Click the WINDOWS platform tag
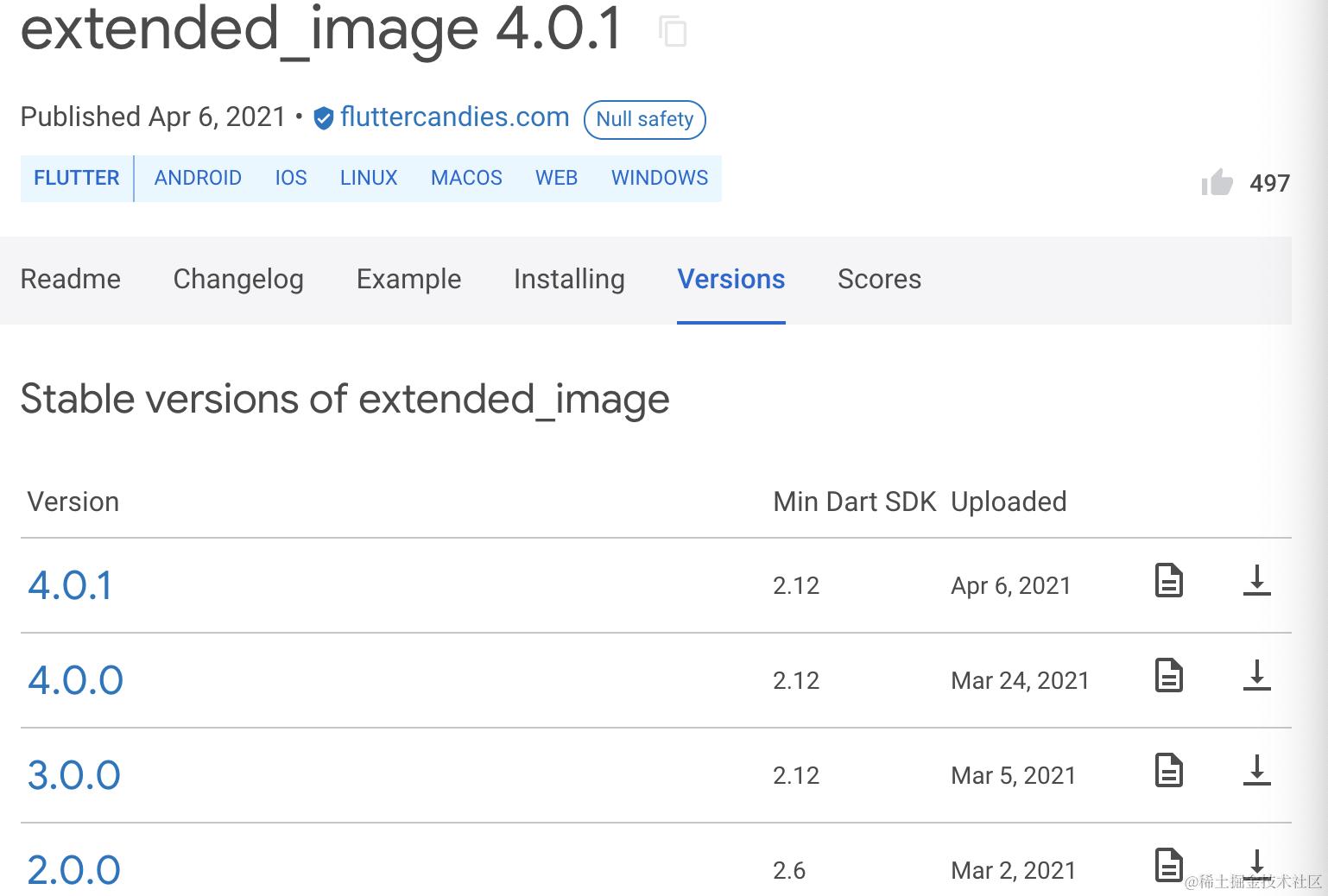Viewport: 1328px width, 896px height. (x=660, y=178)
